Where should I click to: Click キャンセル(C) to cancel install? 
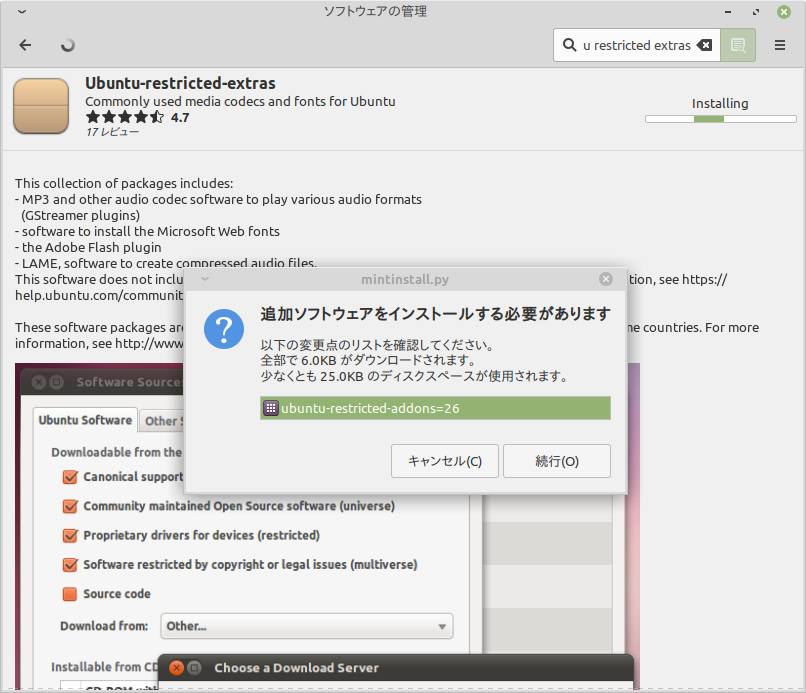tap(445, 461)
